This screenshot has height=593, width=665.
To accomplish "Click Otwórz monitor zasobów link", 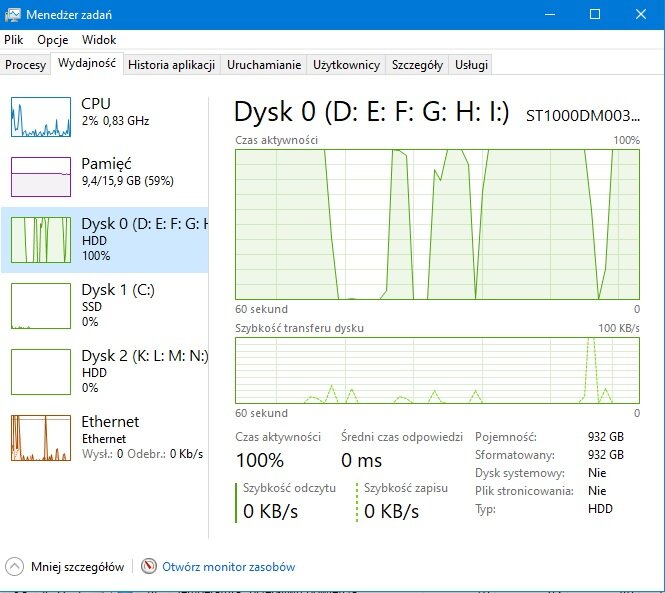I will click(228, 566).
